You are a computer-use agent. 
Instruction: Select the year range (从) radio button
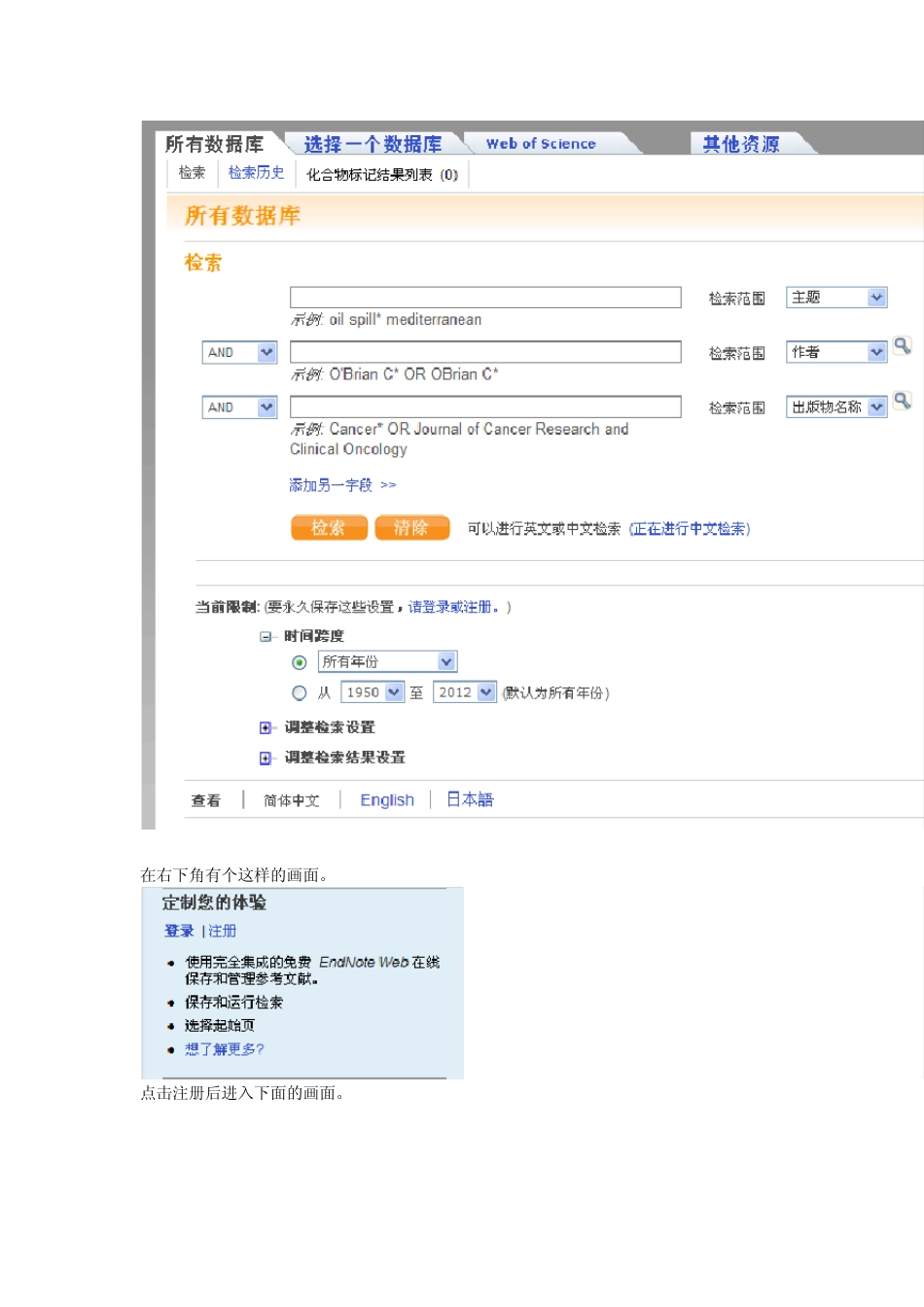click(300, 693)
